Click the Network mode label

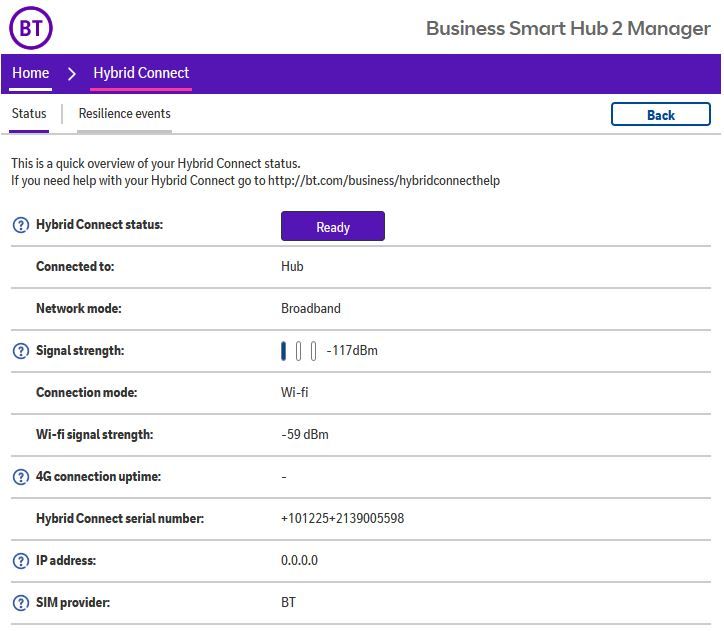(x=79, y=309)
